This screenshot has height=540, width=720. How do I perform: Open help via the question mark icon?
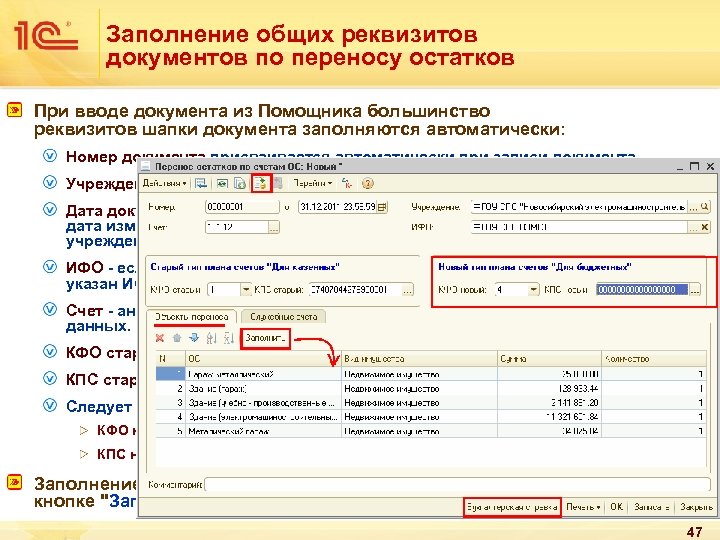pyautogui.click(x=368, y=184)
